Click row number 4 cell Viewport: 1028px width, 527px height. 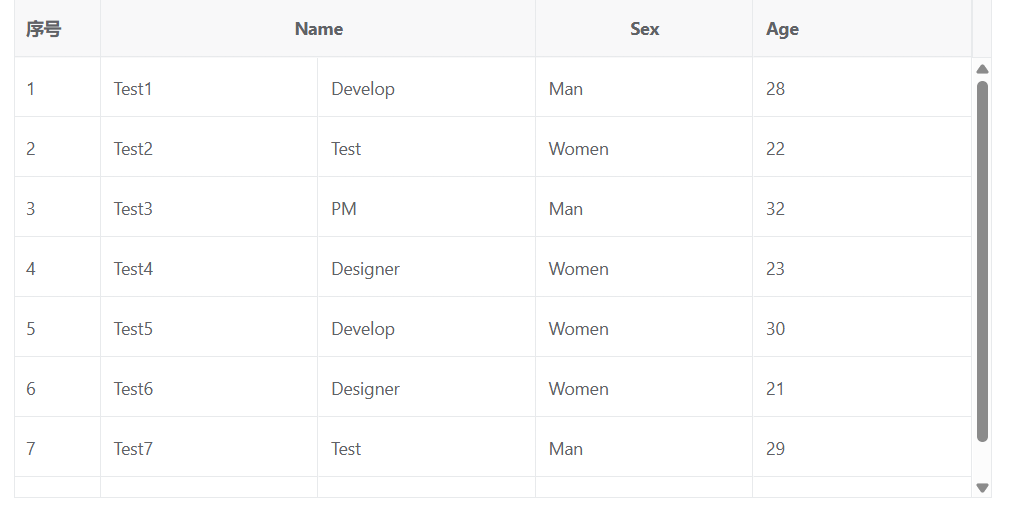31,269
